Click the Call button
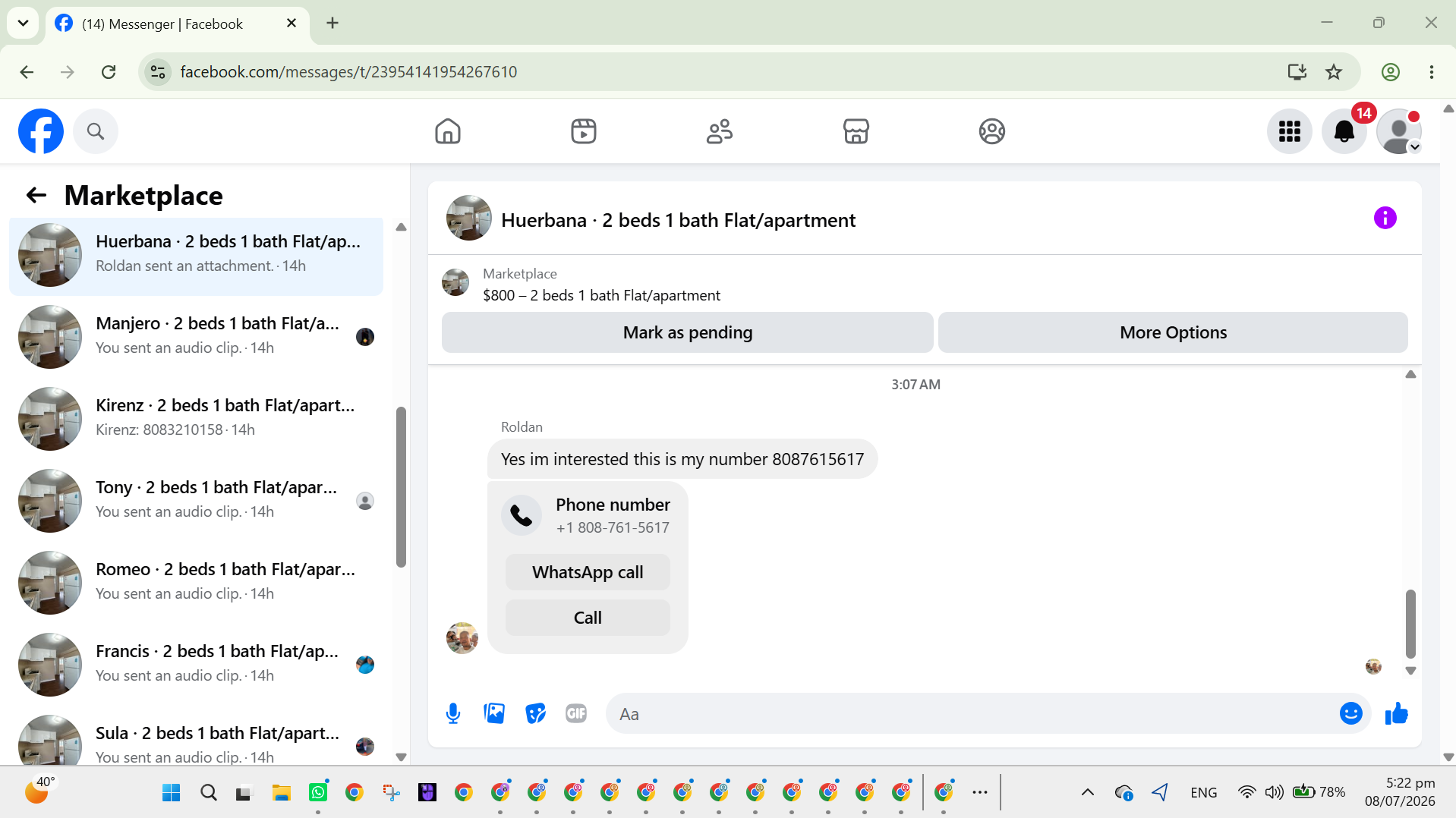1456x818 pixels. [588, 618]
